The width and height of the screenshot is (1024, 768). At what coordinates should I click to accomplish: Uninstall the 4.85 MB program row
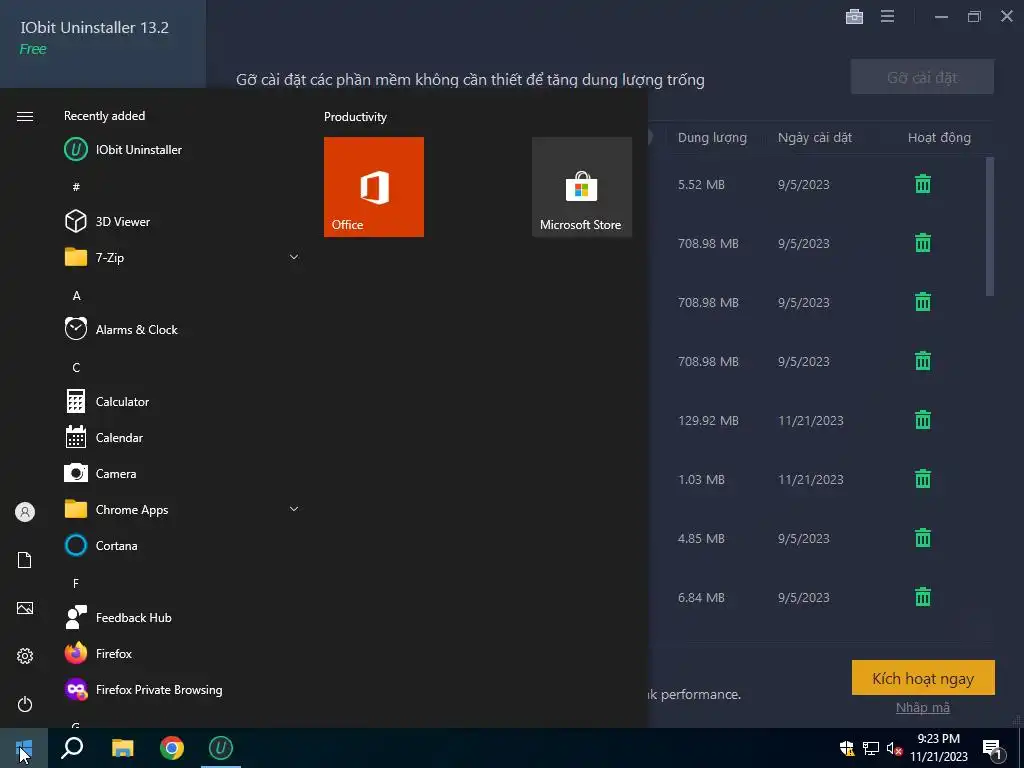point(923,538)
